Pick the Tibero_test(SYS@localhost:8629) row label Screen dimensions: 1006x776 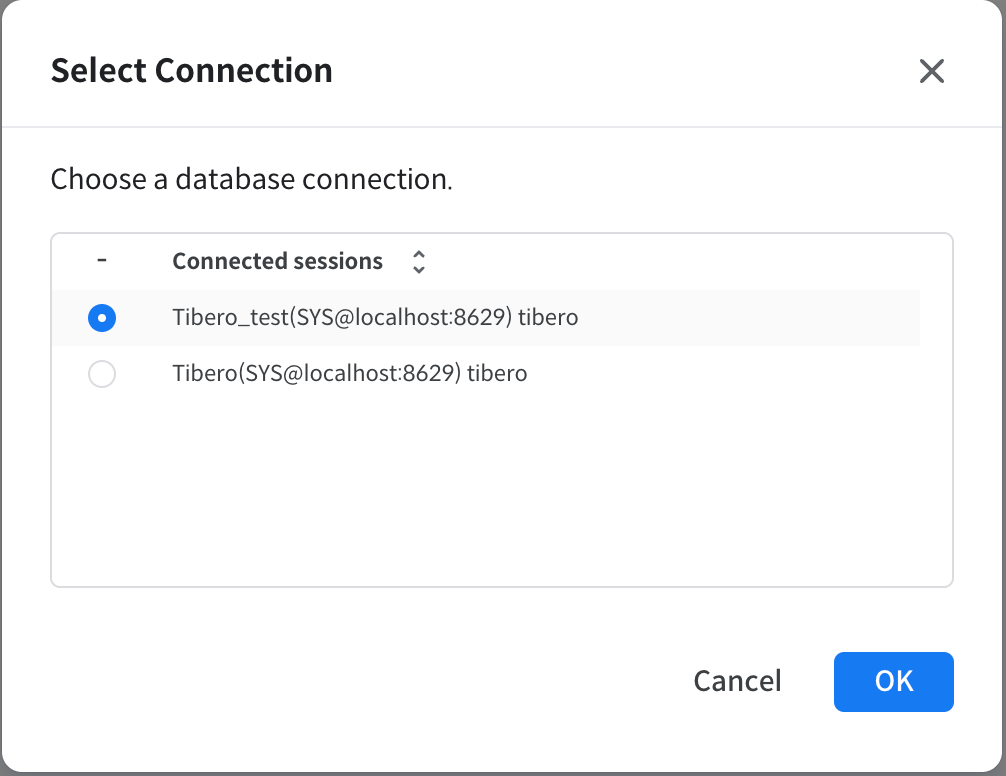(x=375, y=318)
